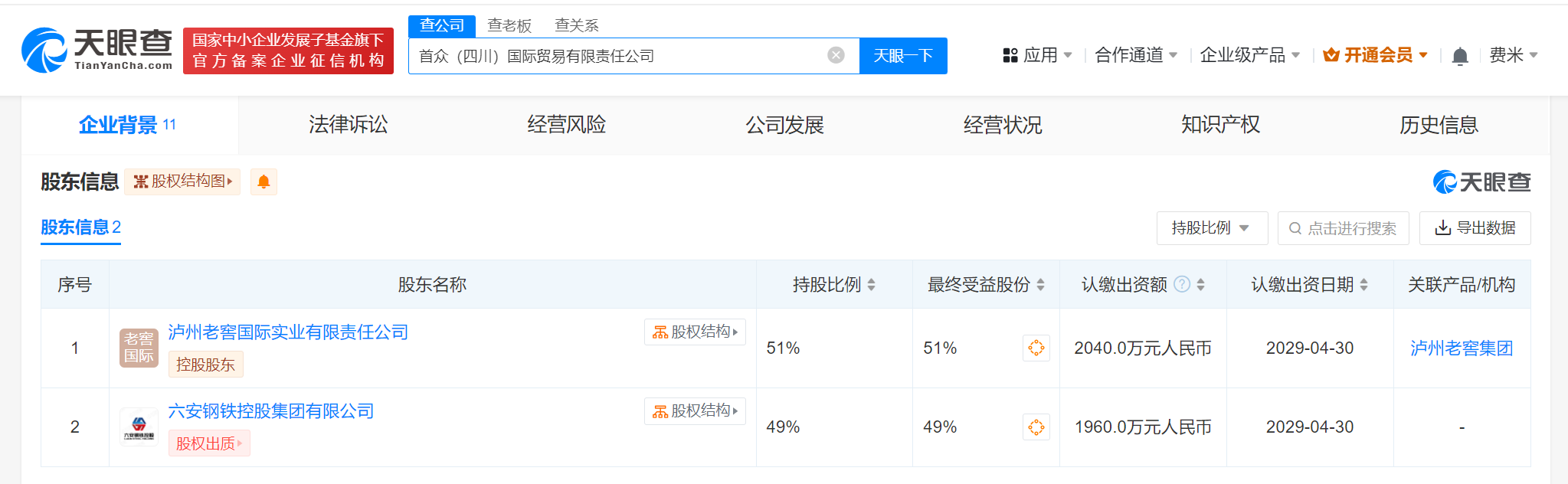This screenshot has height=484, width=1568.
Task: Click the help icon beside 认缴出资额
Action: pos(1182,284)
